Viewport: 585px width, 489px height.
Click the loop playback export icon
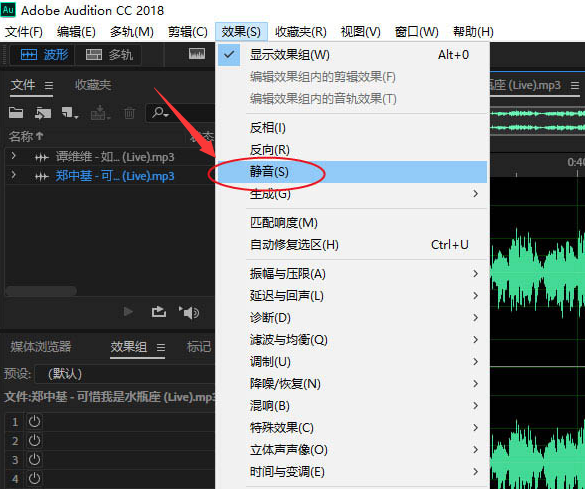click(x=159, y=312)
